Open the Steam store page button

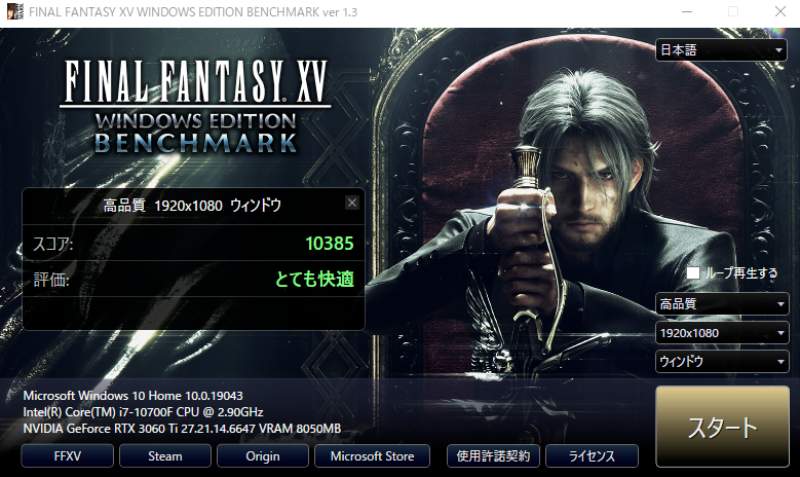click(x=165, y=456)
